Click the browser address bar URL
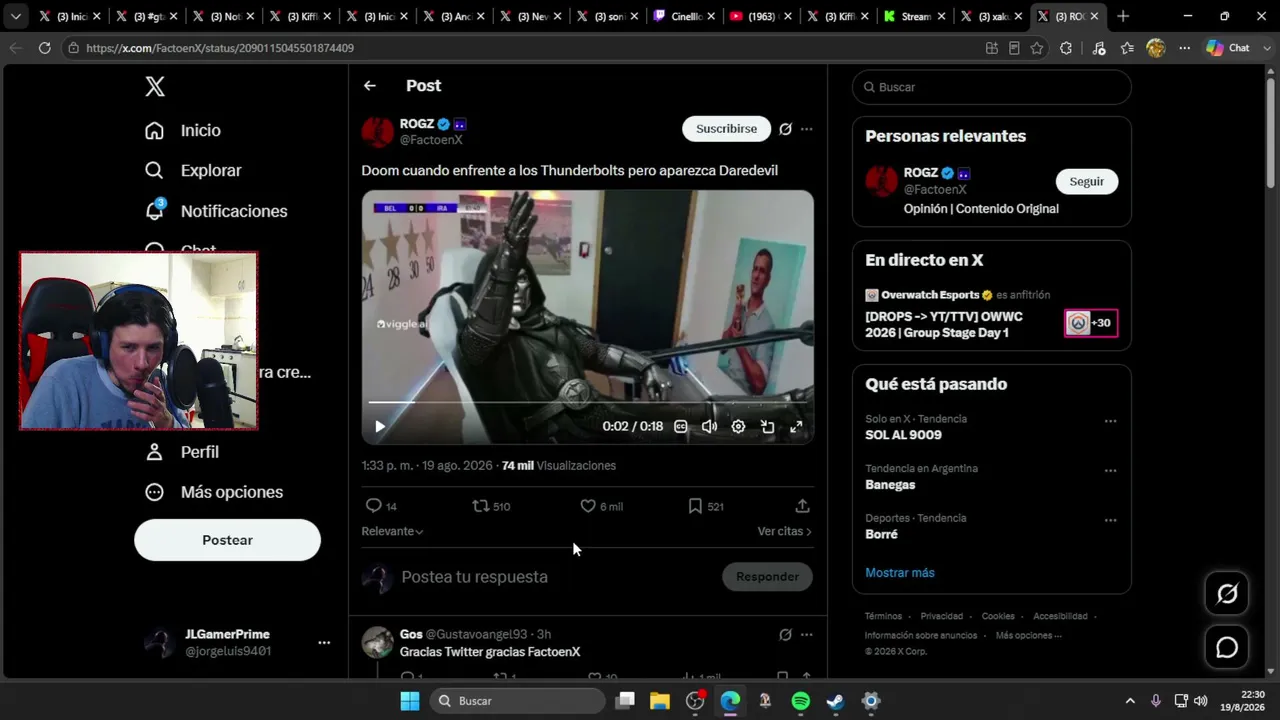 click(220, 48)
